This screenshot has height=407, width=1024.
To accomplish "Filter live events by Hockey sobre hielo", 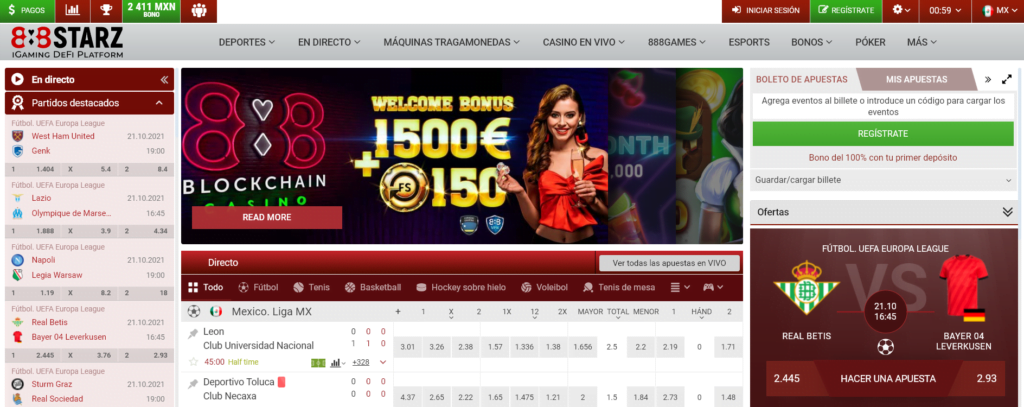I will coord(460,287).
